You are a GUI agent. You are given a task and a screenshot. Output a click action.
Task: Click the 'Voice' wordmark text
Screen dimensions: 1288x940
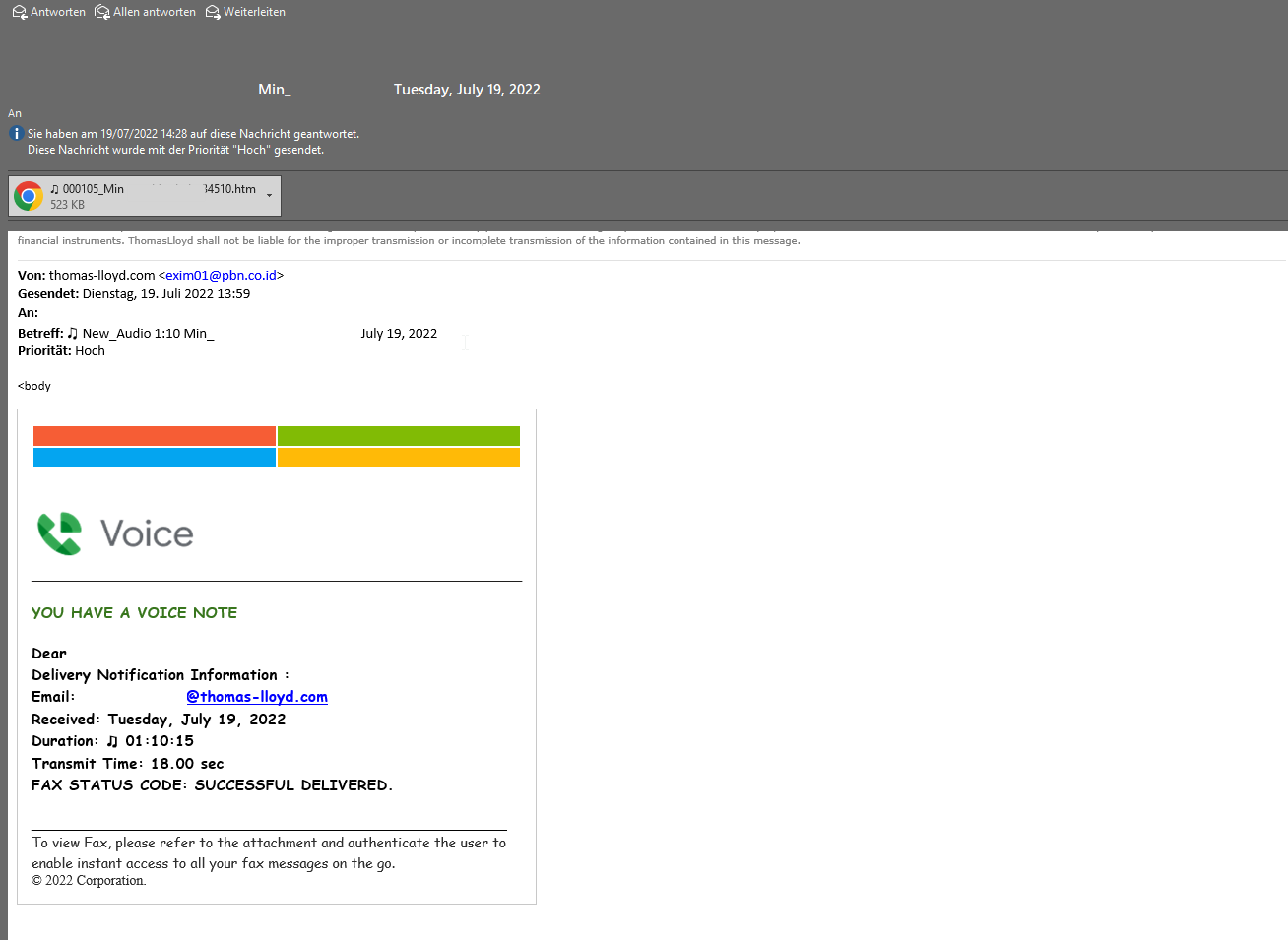147,533
